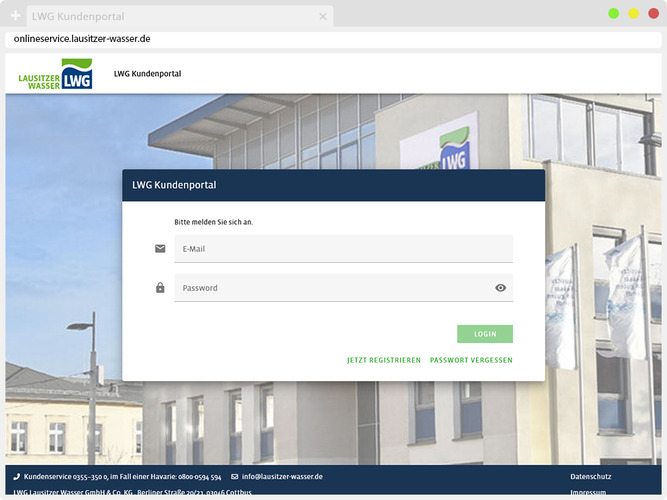Select the LWG Kundenportal browser tab
The image size is (667, 500).
pyautogui.click(x=170, y=17)
